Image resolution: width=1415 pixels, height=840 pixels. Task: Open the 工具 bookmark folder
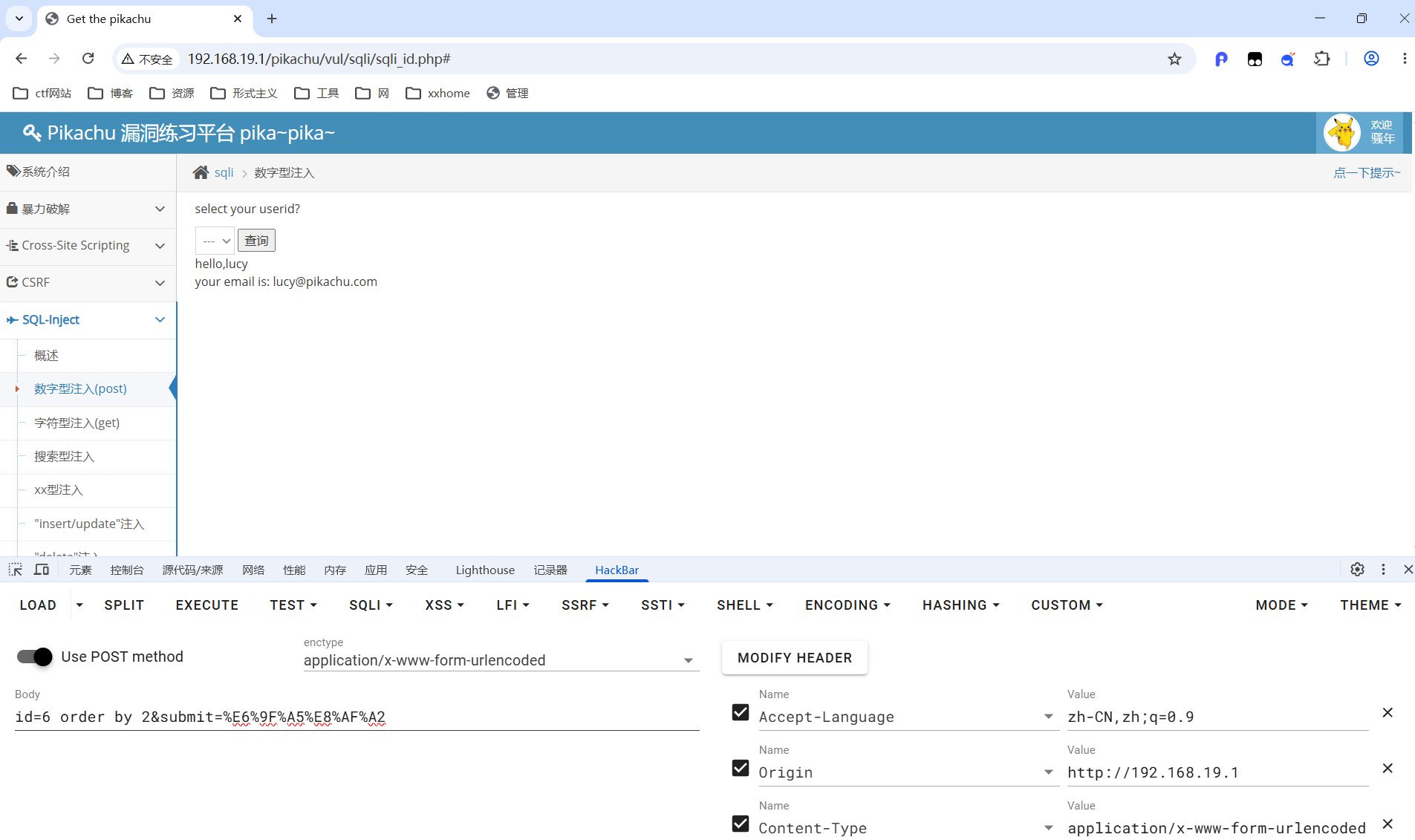[316, 93]
